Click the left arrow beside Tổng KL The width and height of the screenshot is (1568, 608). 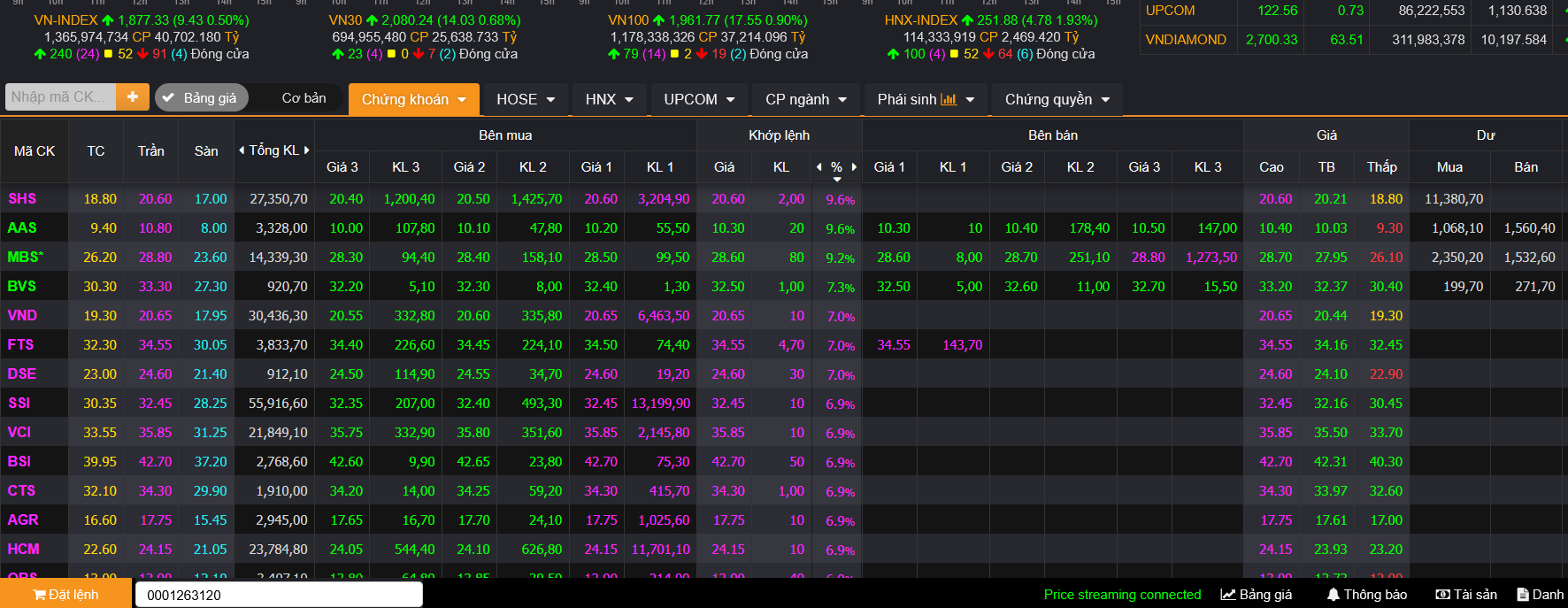242,150
